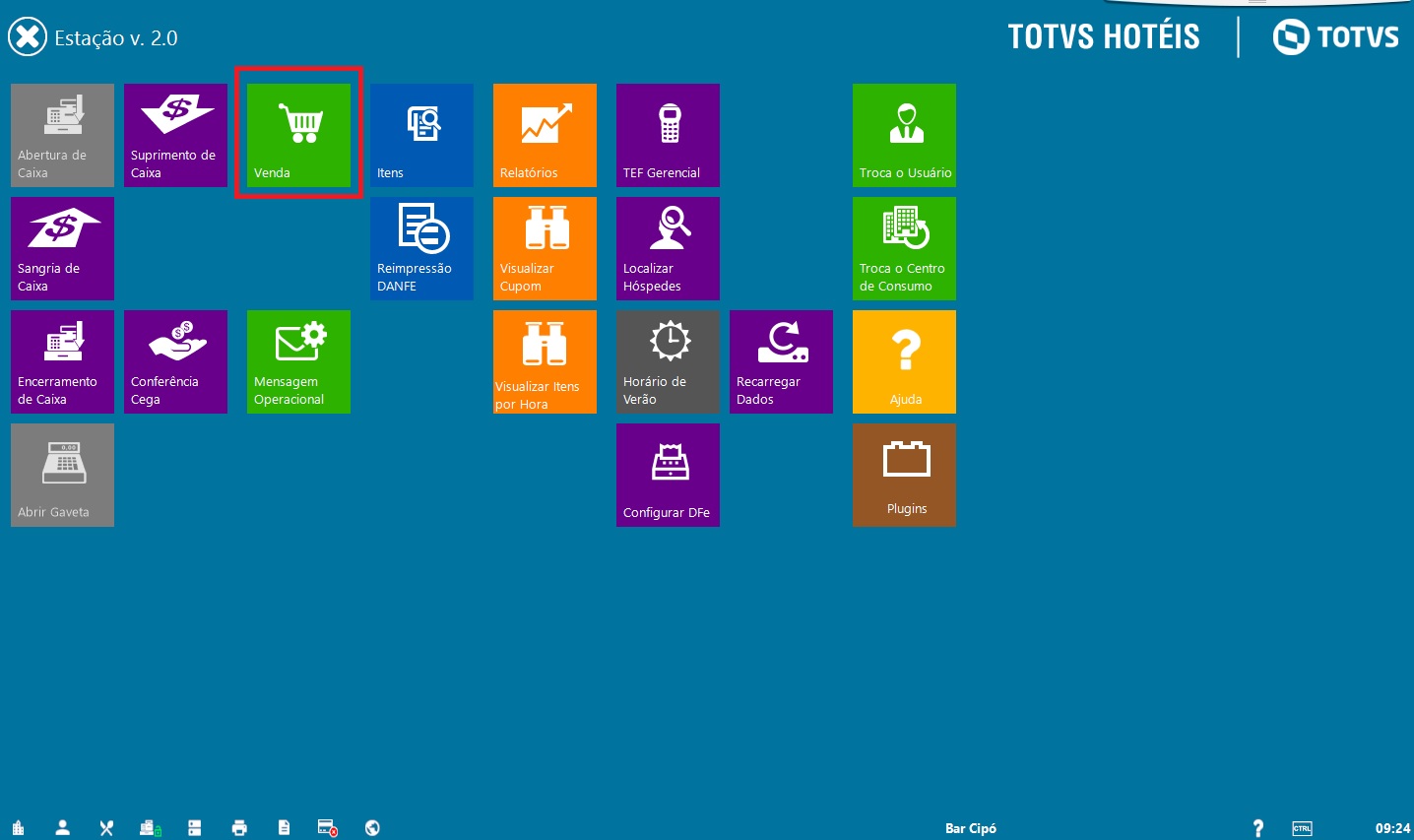This screenshot has height=840, width=1414.
Task: Click the Recarregar Dados tile
Action: coord(781,361)
